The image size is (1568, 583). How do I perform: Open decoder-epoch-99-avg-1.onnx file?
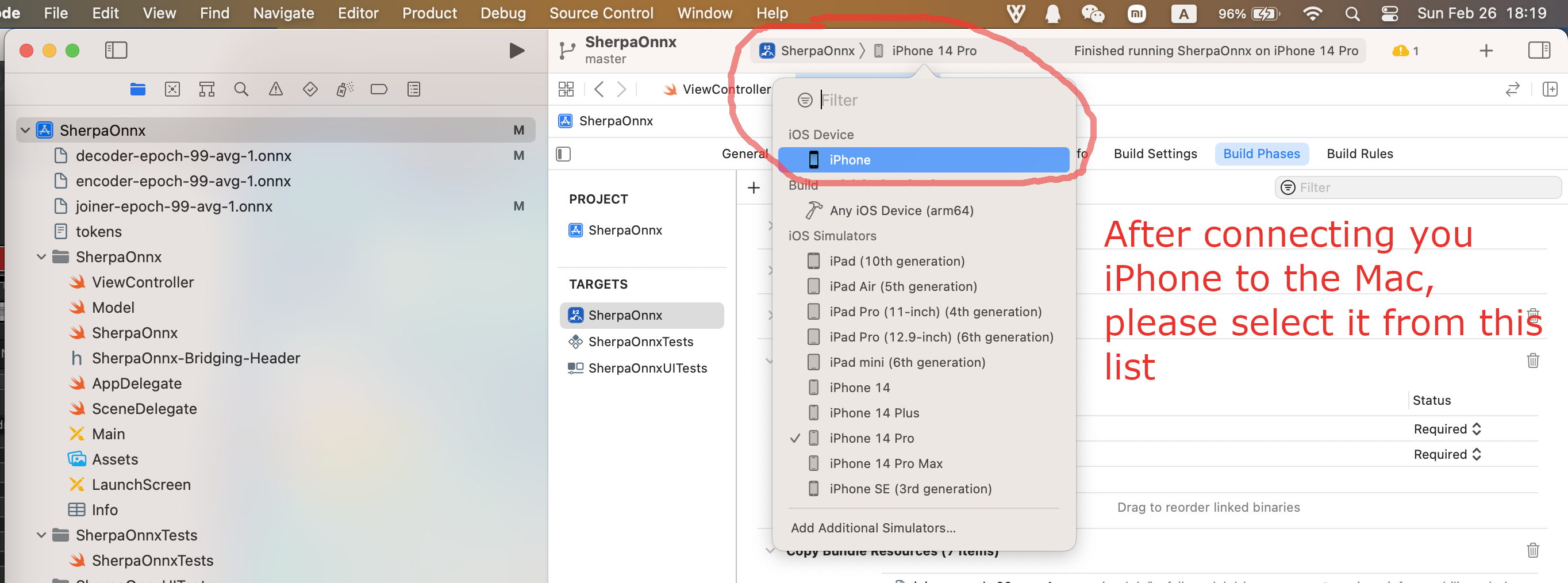coord(183,156)
